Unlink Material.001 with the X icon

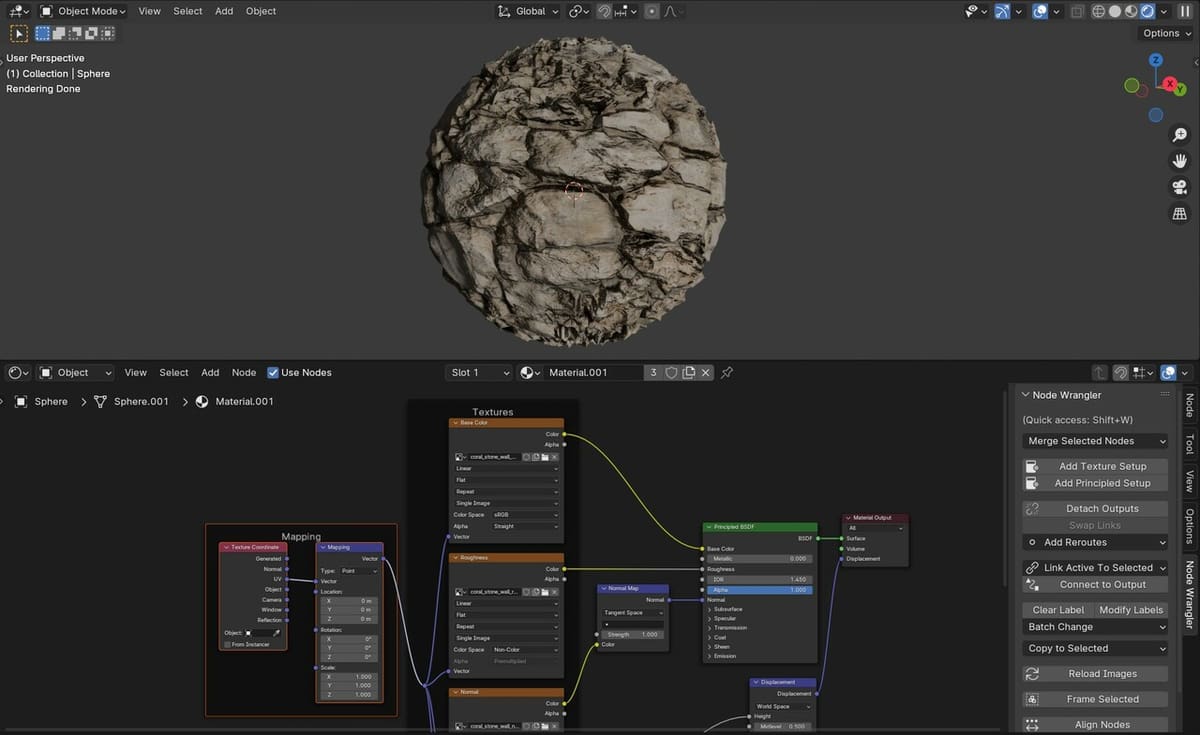[x=706, y=373]
